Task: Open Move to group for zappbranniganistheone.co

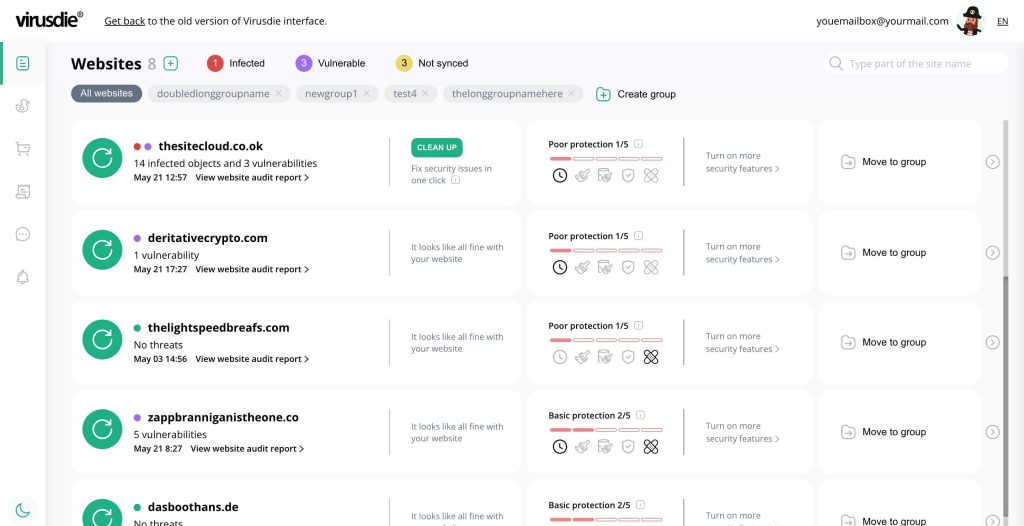Action: click(883, 431)
